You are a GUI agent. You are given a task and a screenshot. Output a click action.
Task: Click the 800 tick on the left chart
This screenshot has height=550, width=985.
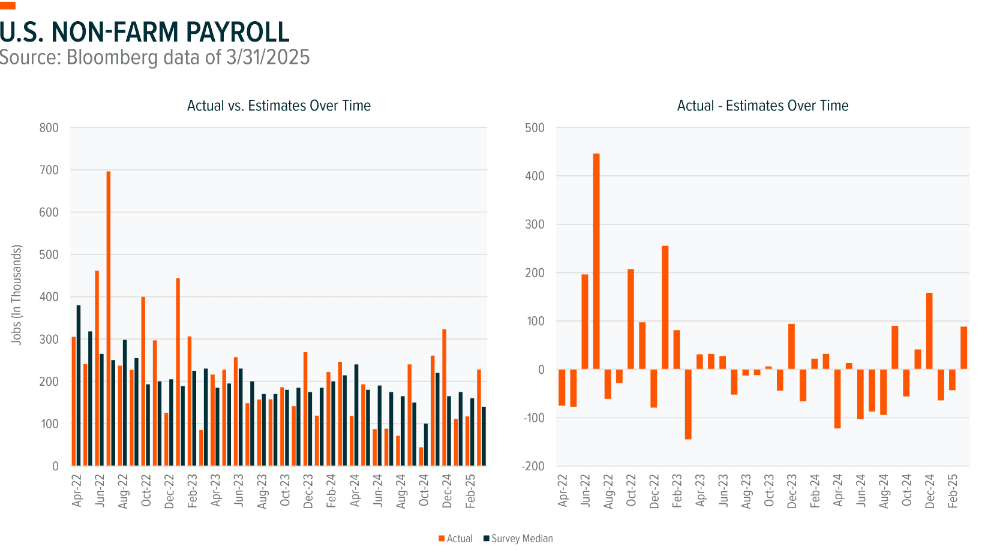(48, 128)
